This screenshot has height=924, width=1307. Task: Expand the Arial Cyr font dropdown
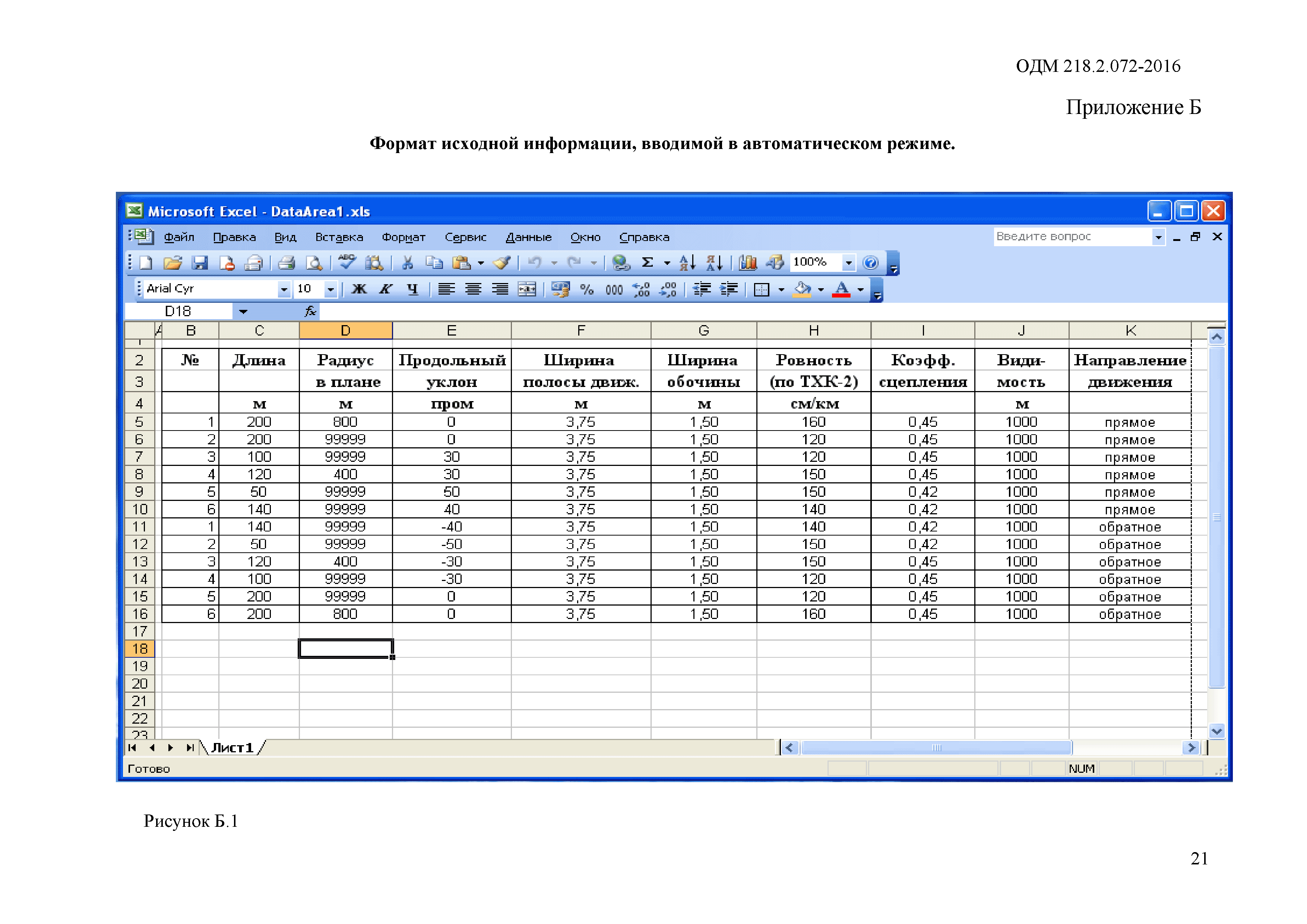coord(284,289)
